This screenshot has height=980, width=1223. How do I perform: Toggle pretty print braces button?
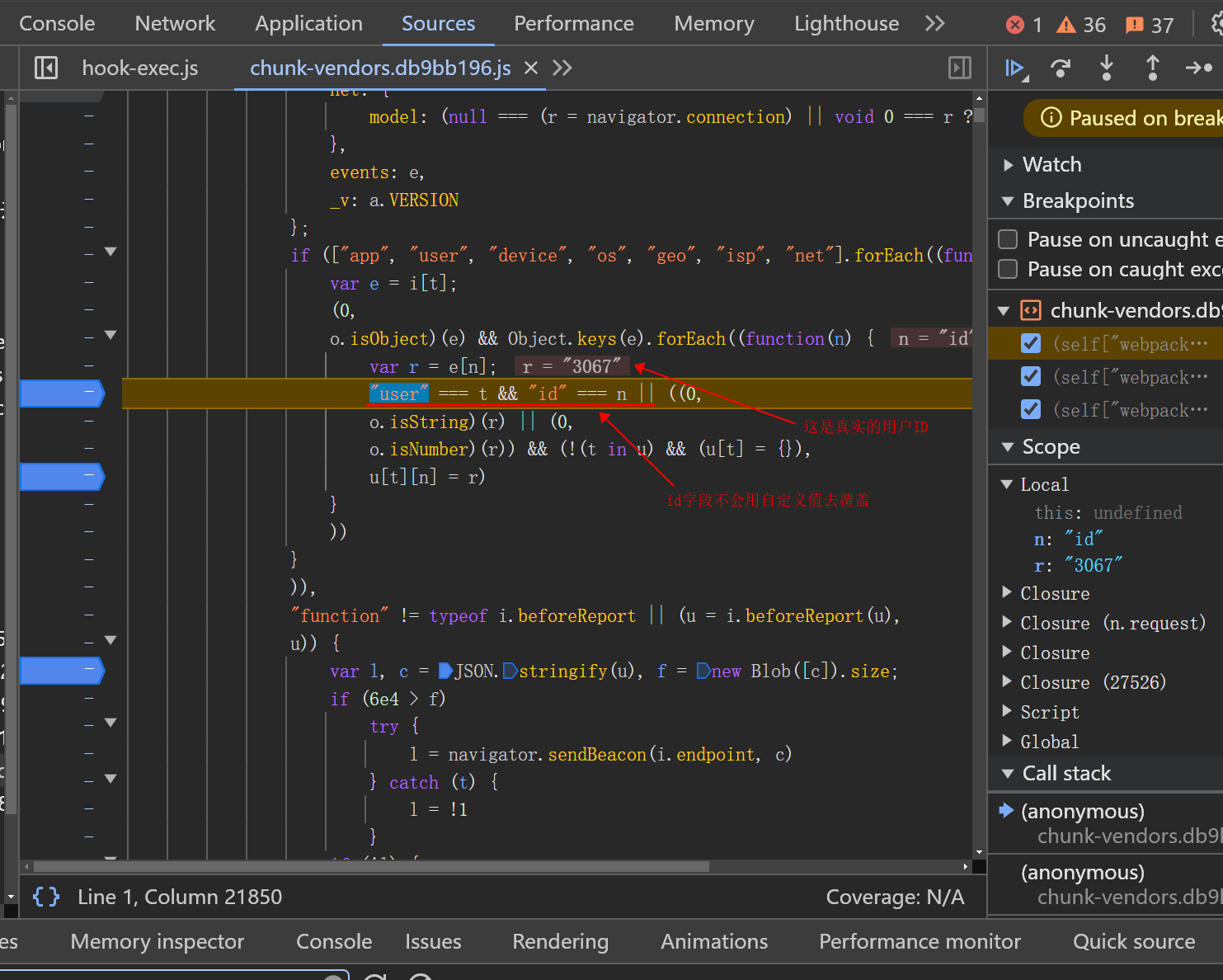(46, 897)
